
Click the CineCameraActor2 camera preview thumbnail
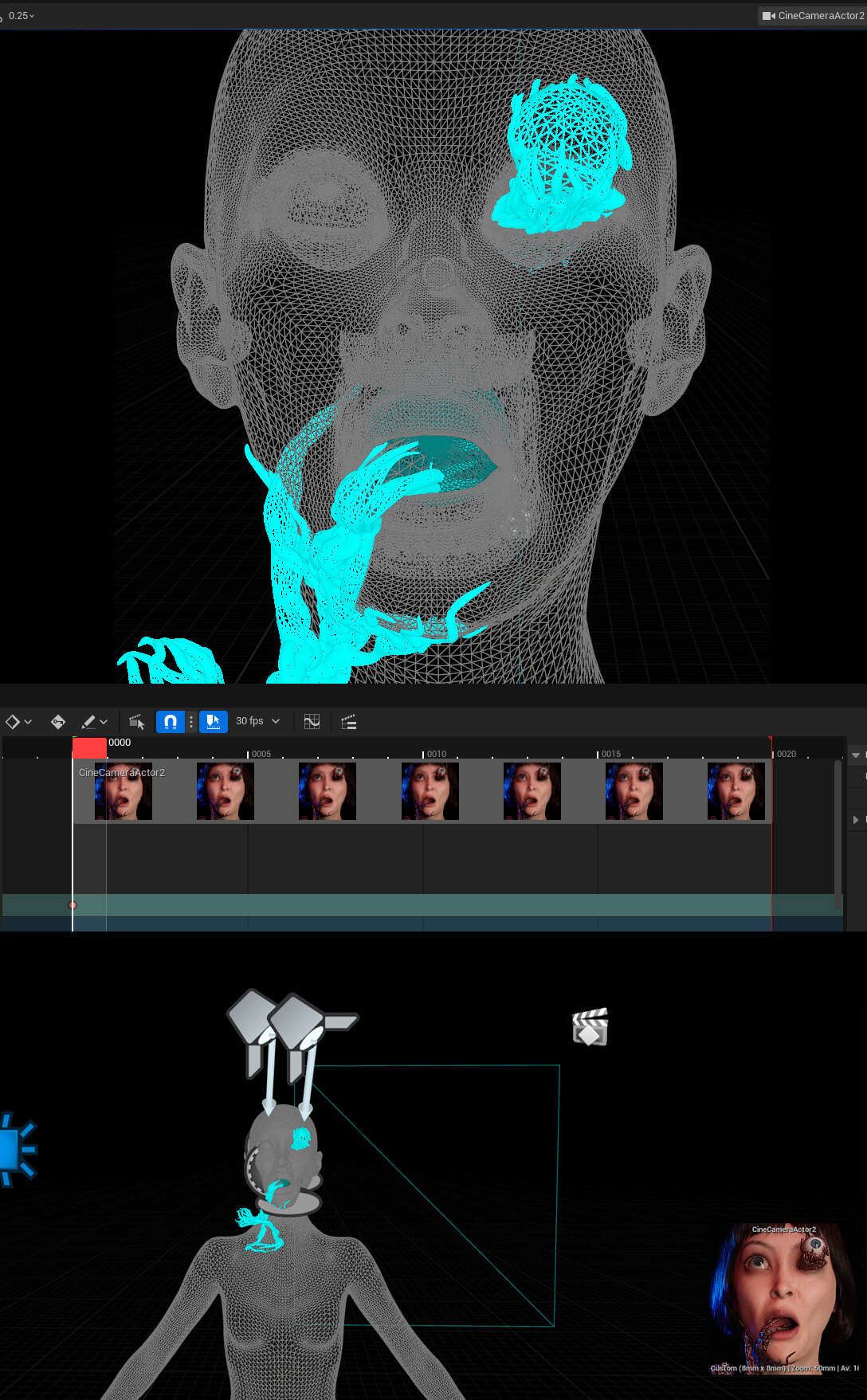[x=783, y=1298]
